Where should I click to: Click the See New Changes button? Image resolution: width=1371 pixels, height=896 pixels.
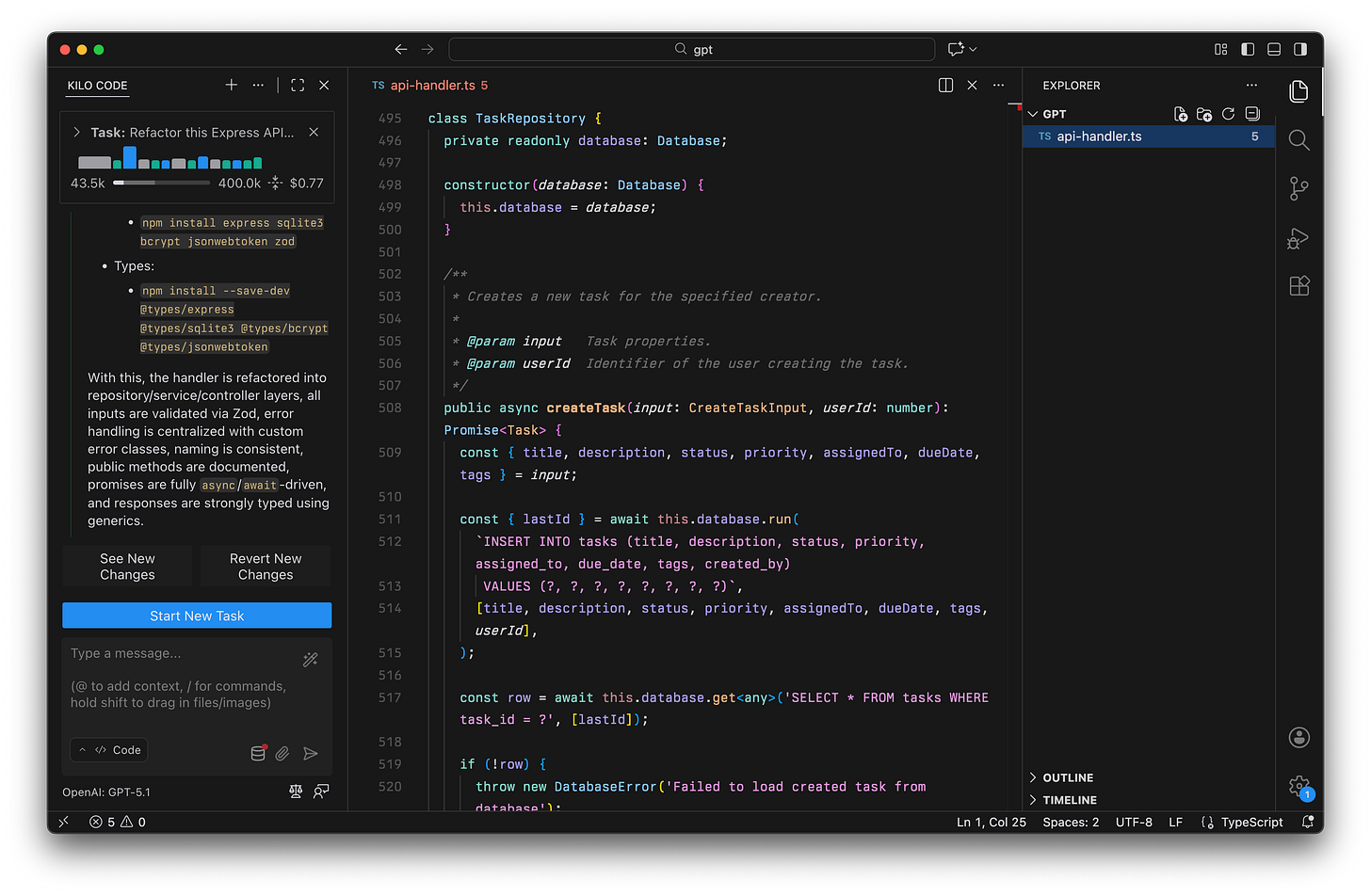click(127, 567)
